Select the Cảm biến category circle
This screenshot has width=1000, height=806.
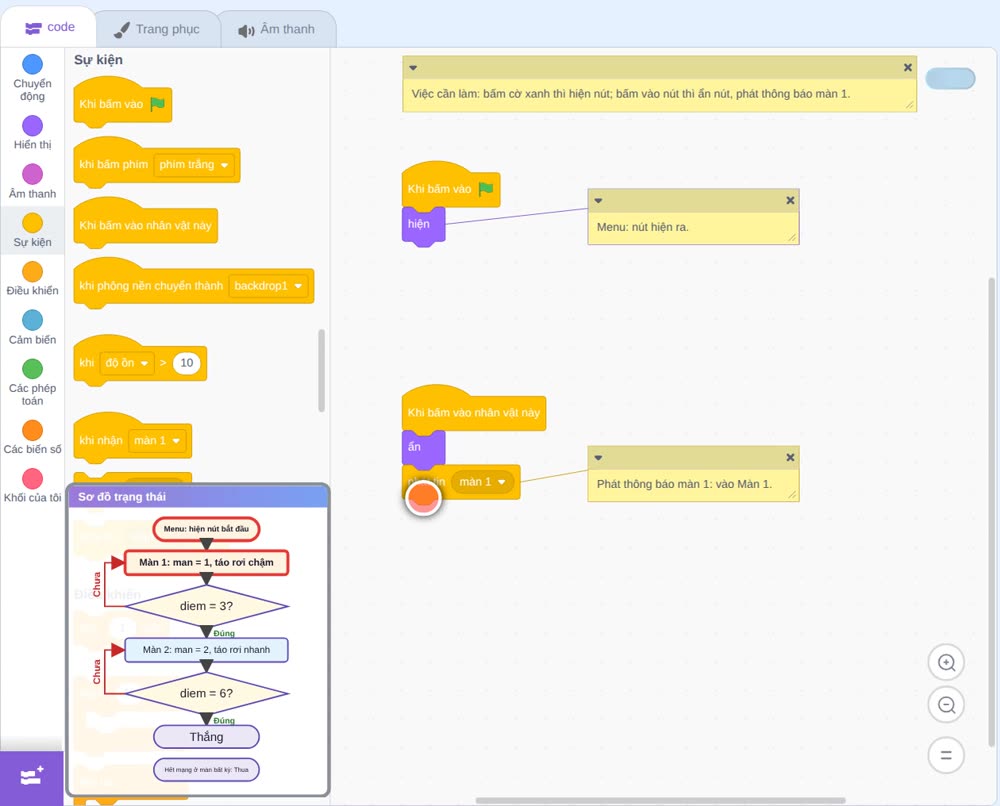pos(33,320)
